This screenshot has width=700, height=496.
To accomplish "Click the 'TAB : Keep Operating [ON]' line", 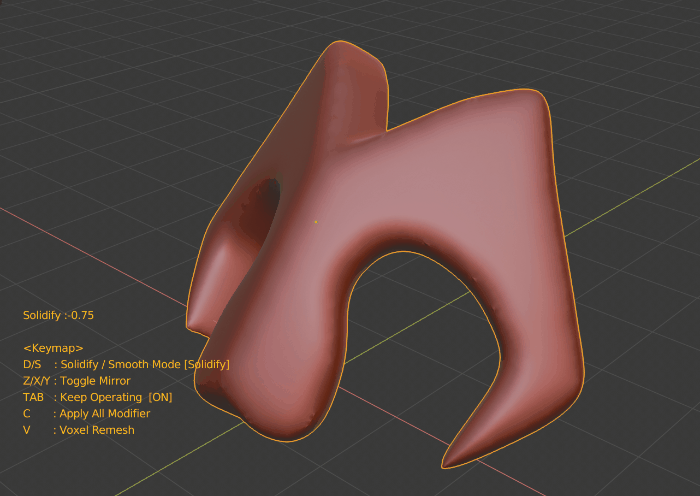I will point(97,397).
